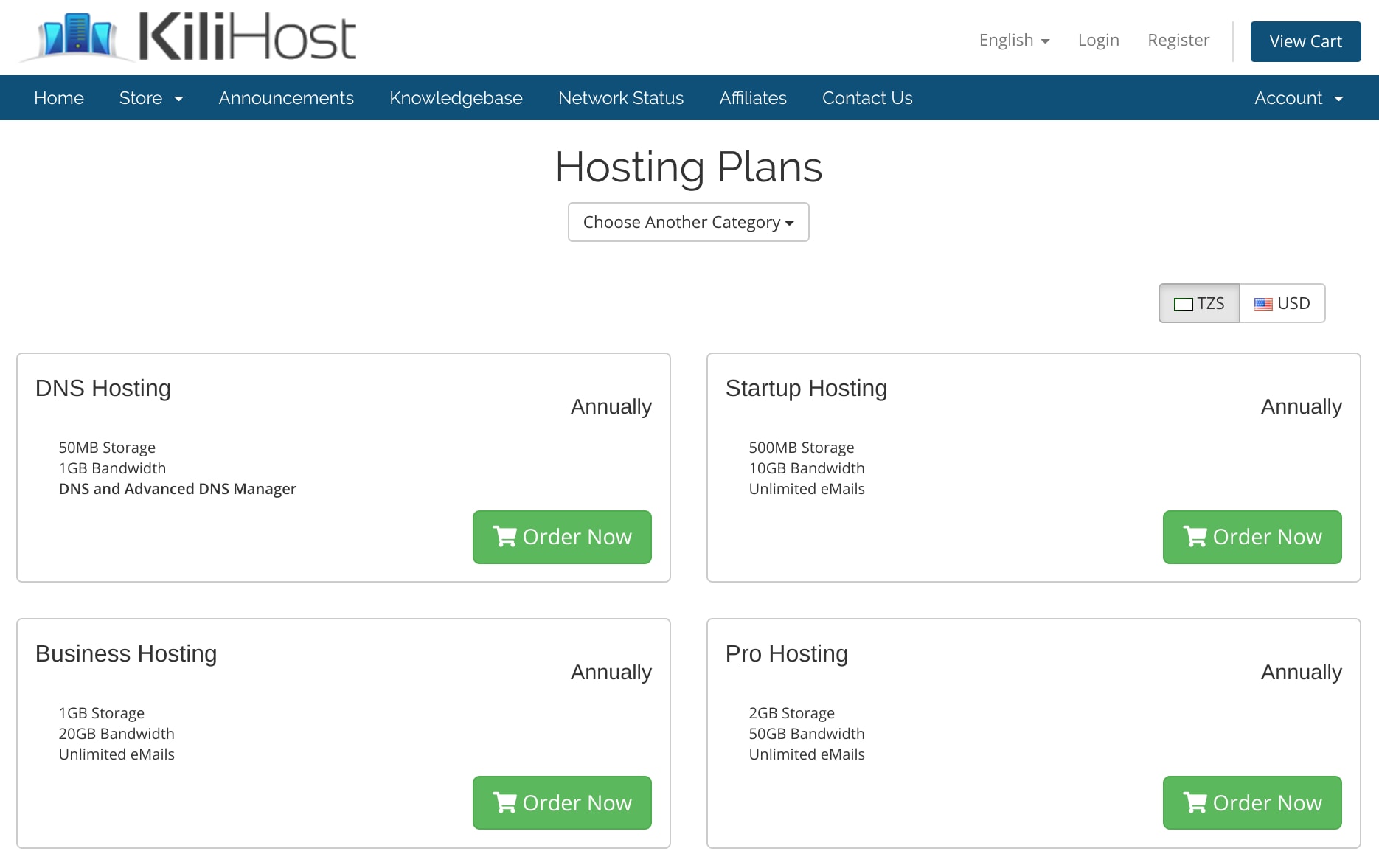This screenshot has height=868, width=1379.
Task: Click the US flag icon beside USD
Action: [x=1263, y=304]
